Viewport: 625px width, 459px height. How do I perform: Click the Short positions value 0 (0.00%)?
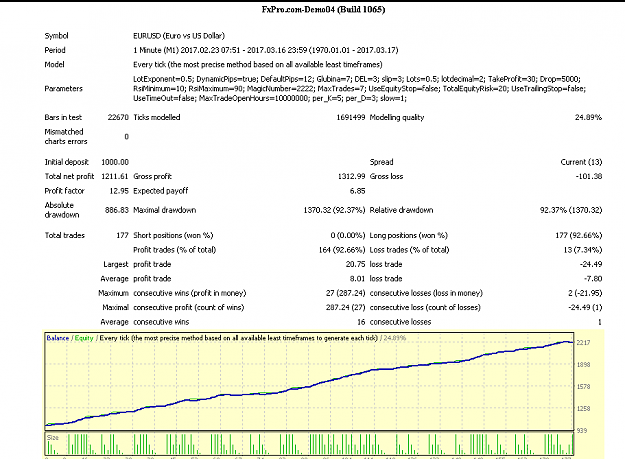click(348, 235)
